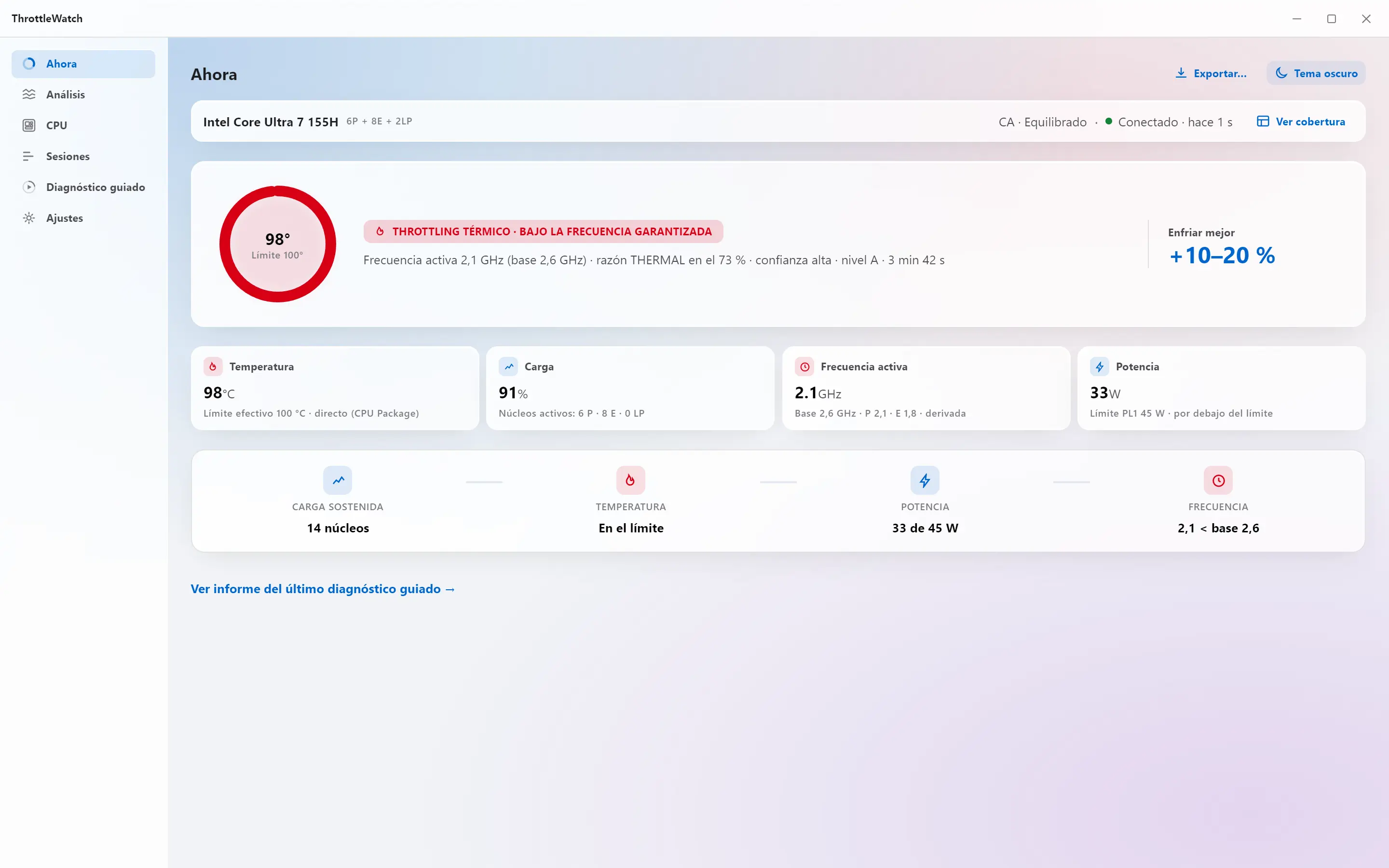Click the Intel Core Ultra 7 155H name
The width and height of the screenshot is (1389, 868).
tap(271, 122)
